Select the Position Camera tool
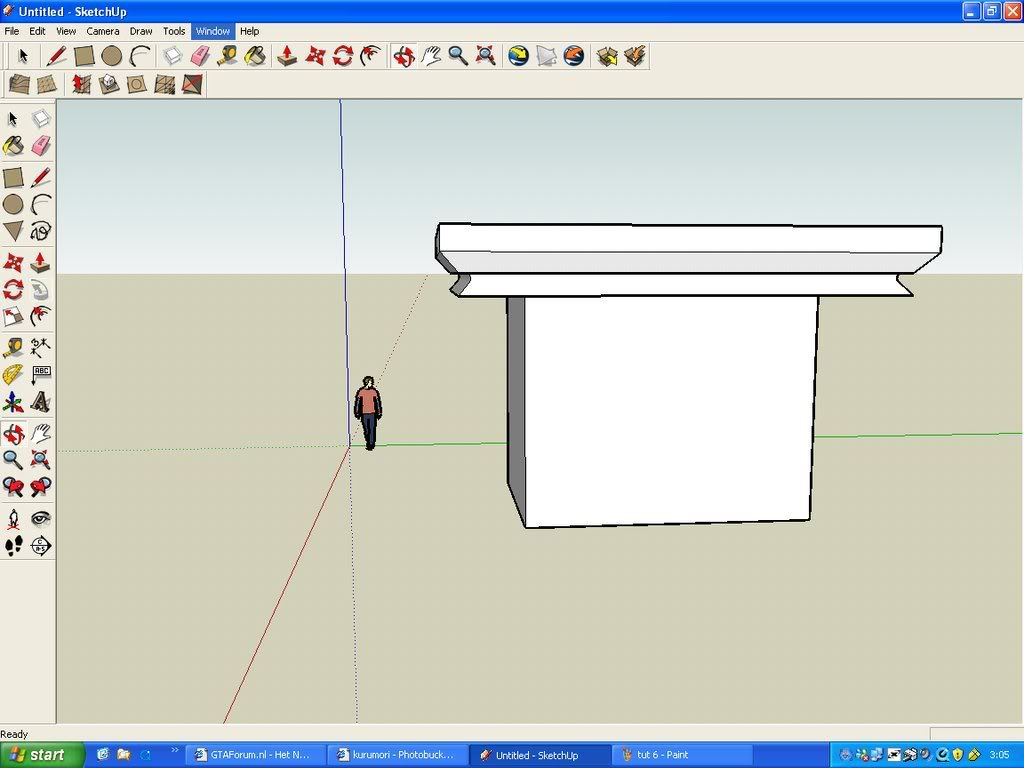Viewport: 1024px width, 768px height. 13,519
